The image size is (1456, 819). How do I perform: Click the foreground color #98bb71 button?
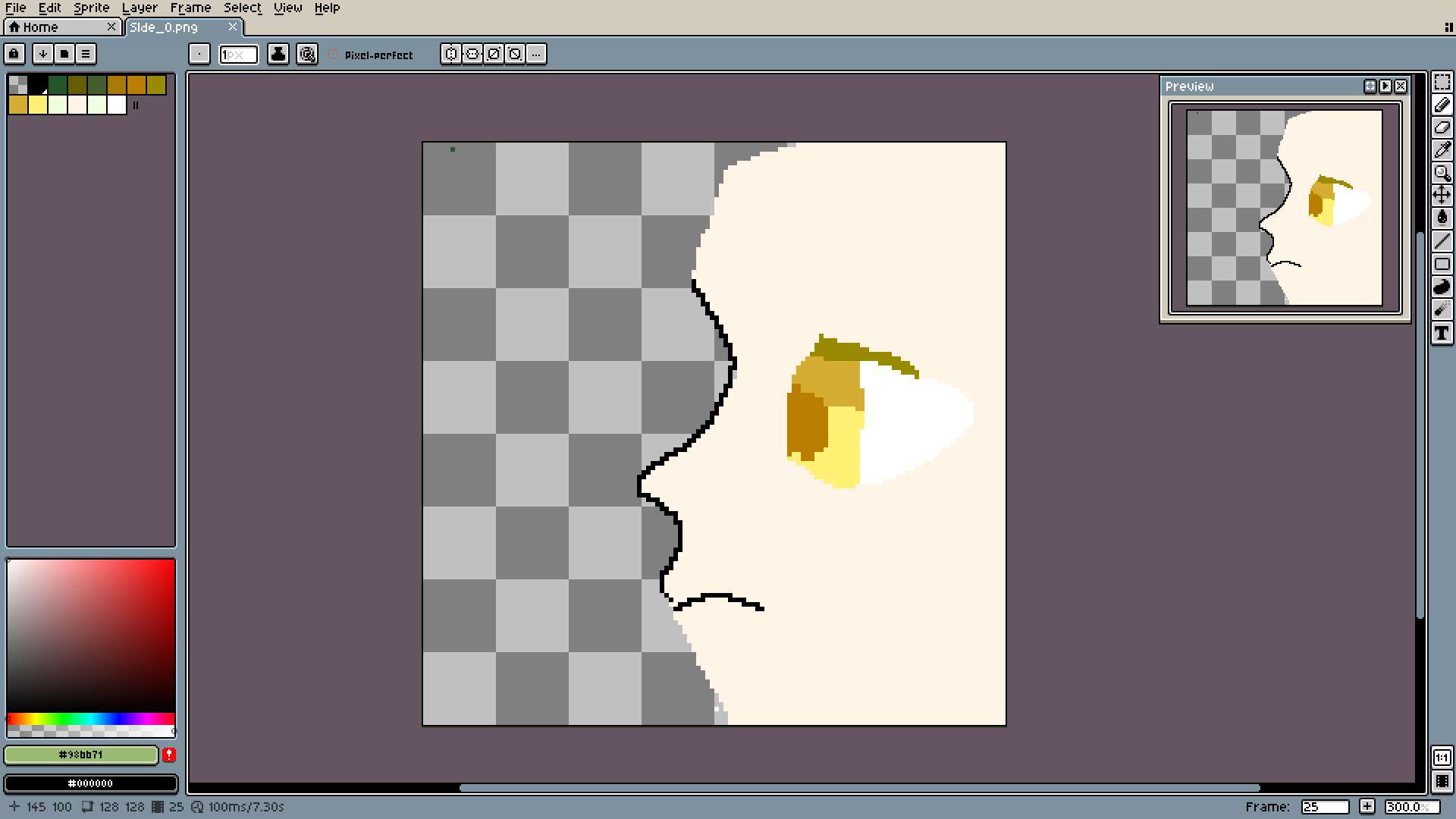click(x=80, y=755)
